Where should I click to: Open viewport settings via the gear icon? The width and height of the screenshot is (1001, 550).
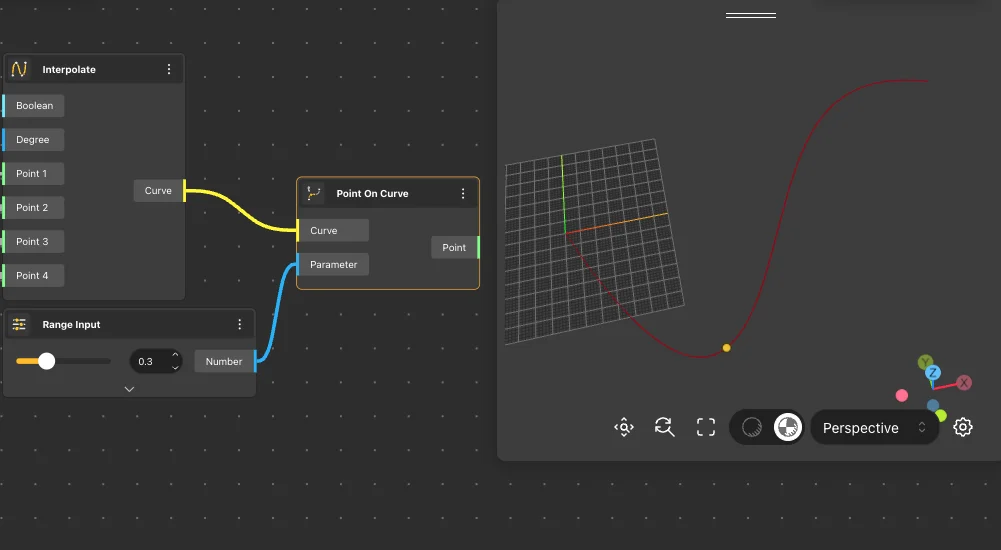pos(963,428)
